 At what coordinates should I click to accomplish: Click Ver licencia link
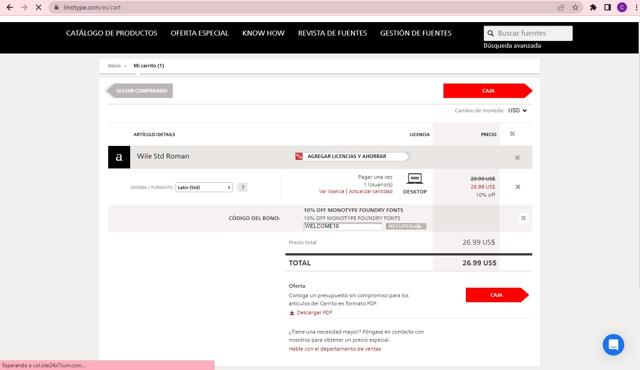pos(331,191)
